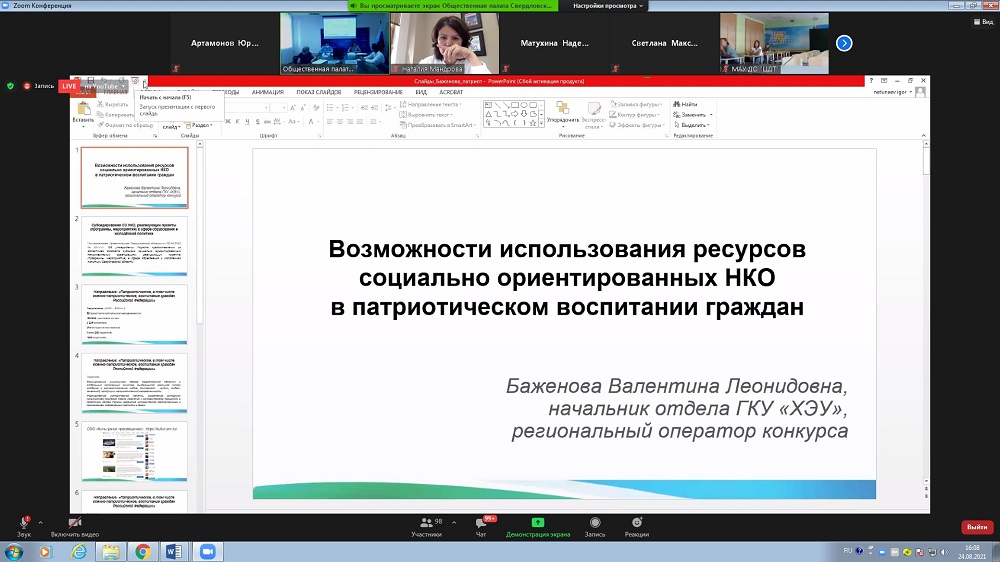
Task: Decrease font size with smaller A icon
Action: tap(303, 108)
